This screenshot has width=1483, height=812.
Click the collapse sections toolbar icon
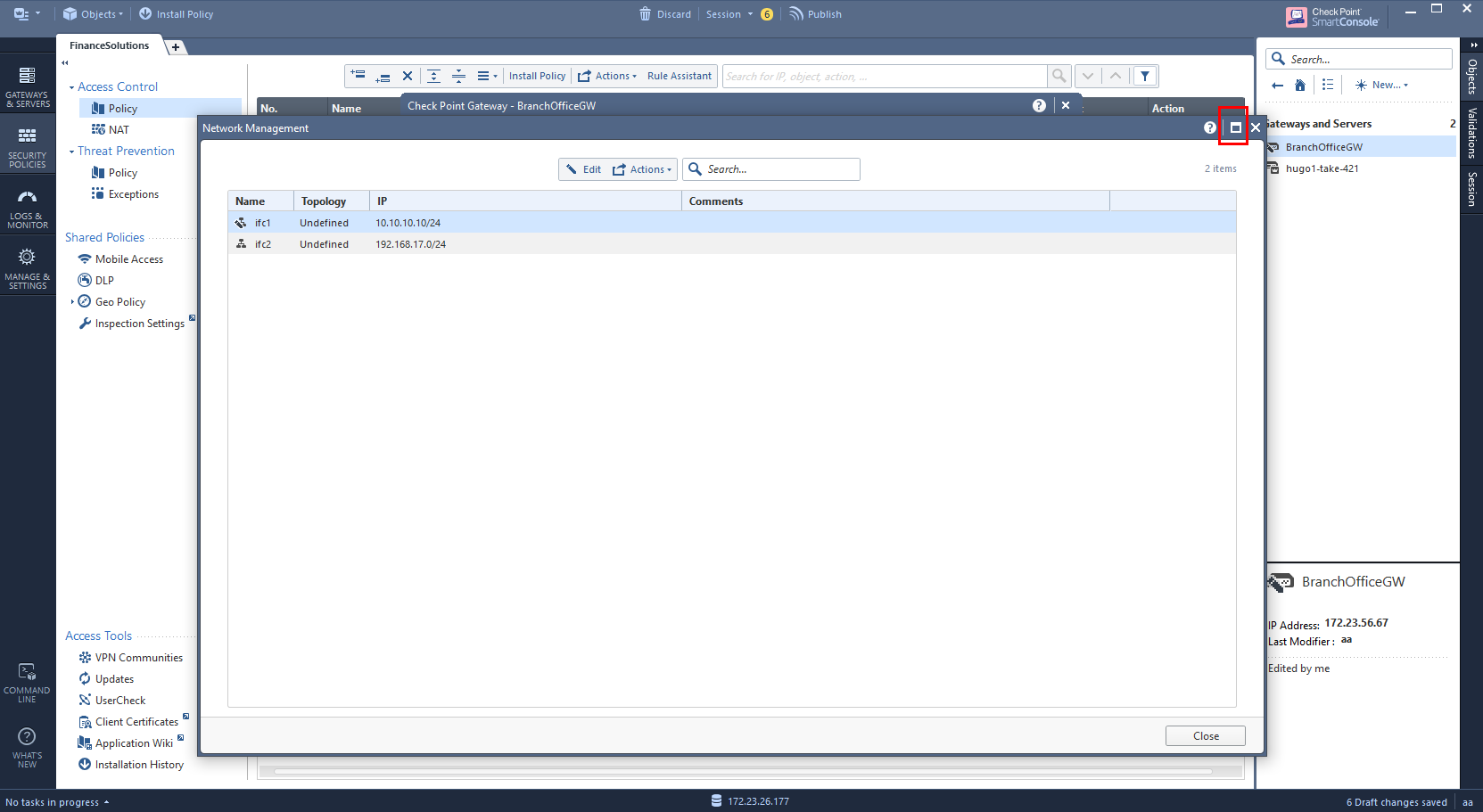(x=458, y=76)
